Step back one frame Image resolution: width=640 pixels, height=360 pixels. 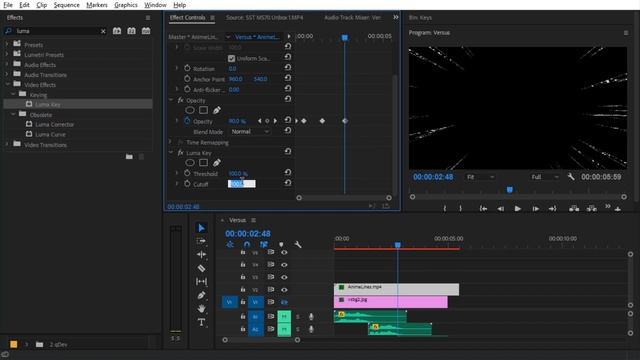[500, 208]
